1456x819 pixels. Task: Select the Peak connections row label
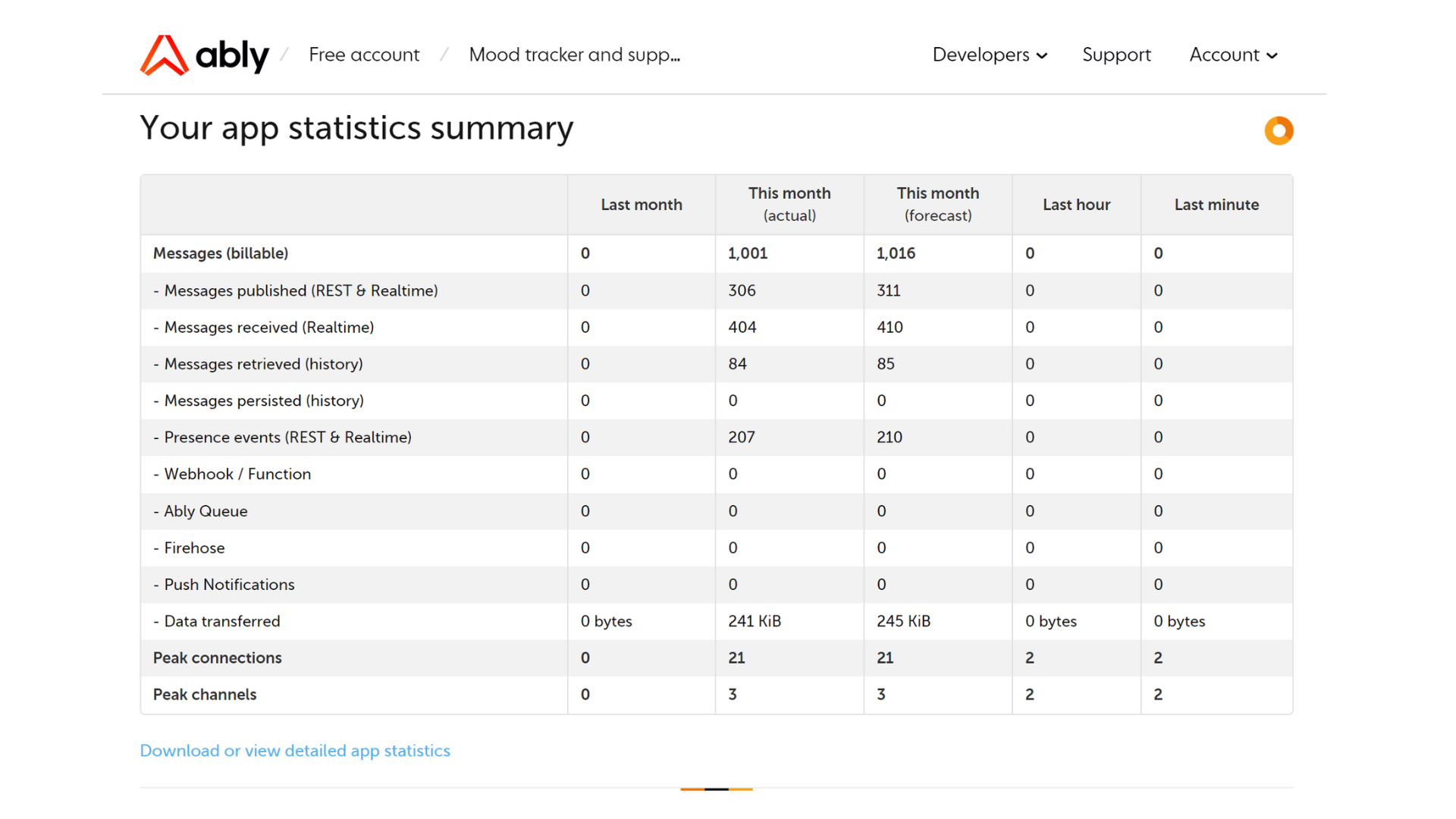coord(218,657)
